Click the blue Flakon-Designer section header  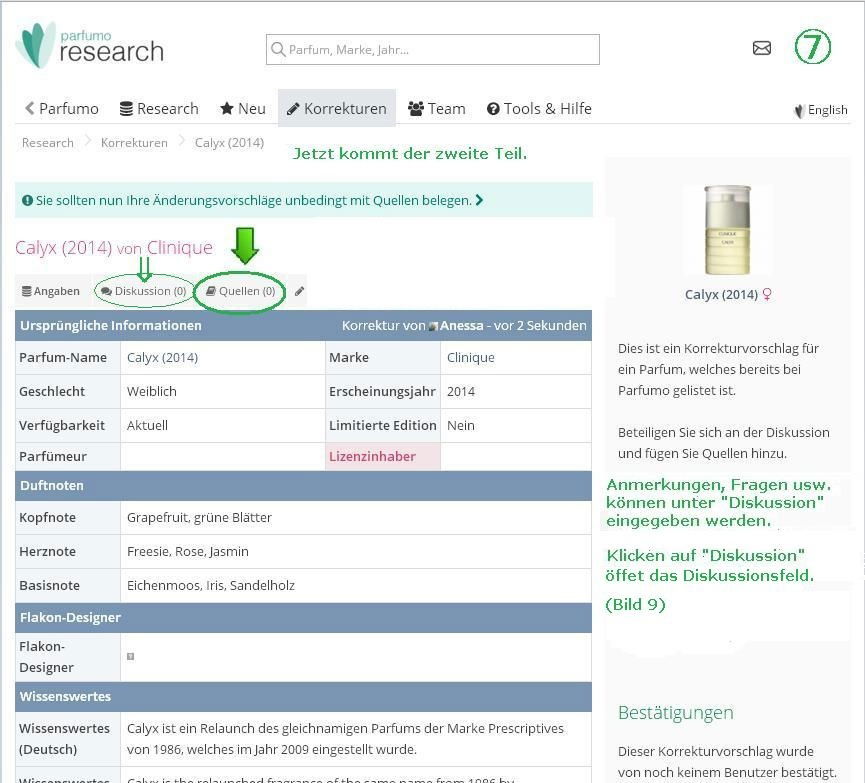(x=303, y=618)
